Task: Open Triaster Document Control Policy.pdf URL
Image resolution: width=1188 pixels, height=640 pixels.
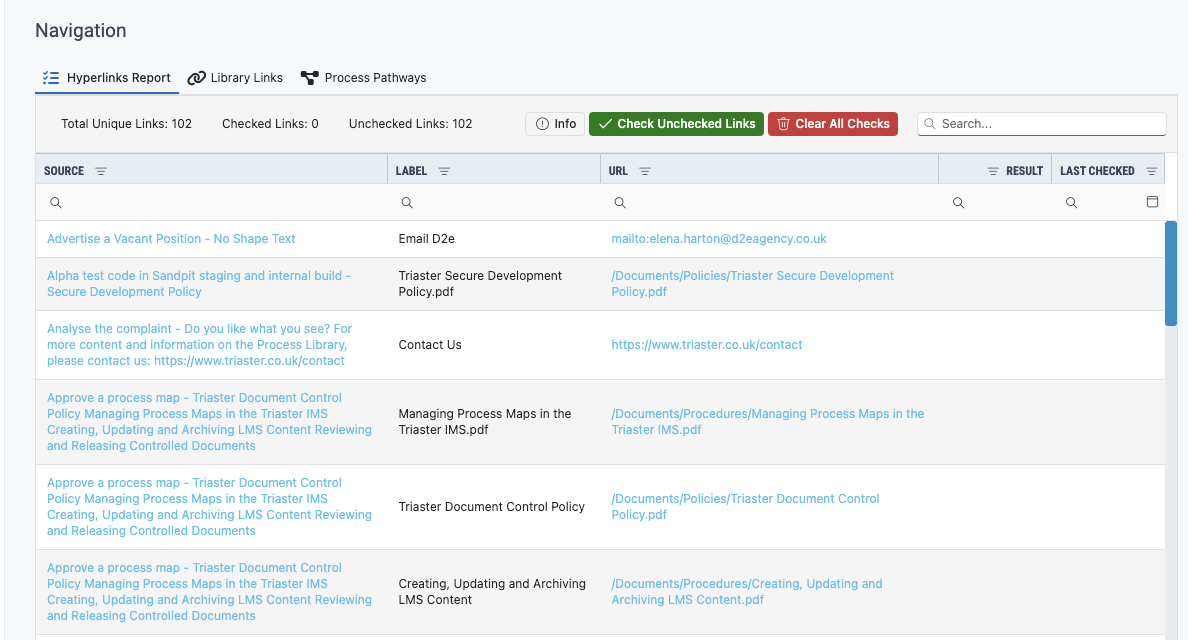Action: (746, 507)
